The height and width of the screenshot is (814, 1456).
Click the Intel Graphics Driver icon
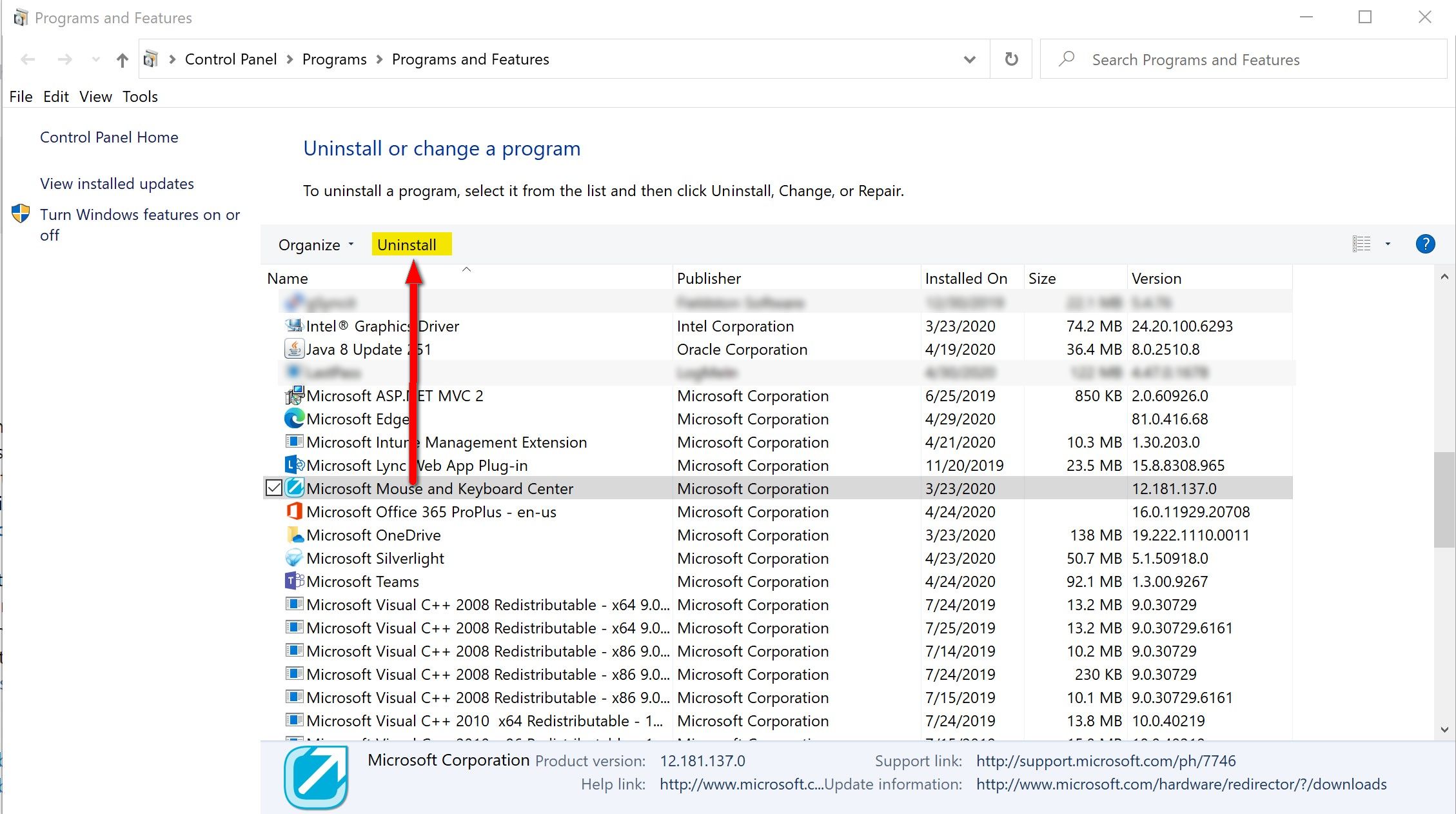coord(294,326)
